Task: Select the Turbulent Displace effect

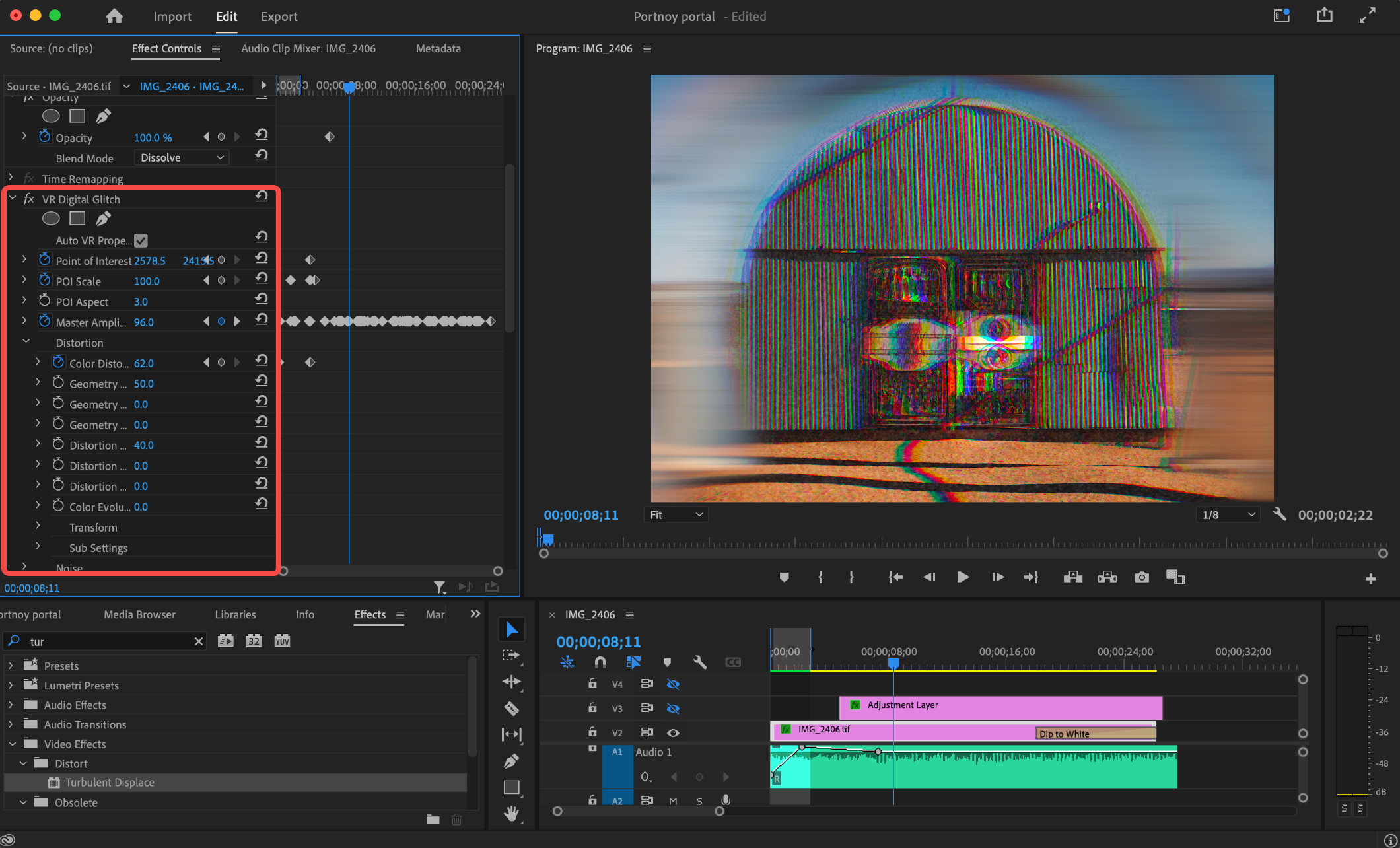Action: (x=110, y=782)
